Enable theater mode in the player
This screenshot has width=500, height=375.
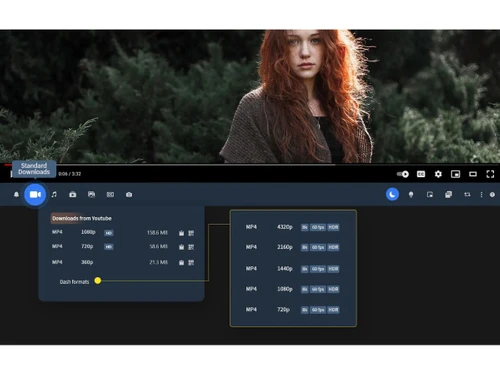[473, 174]
